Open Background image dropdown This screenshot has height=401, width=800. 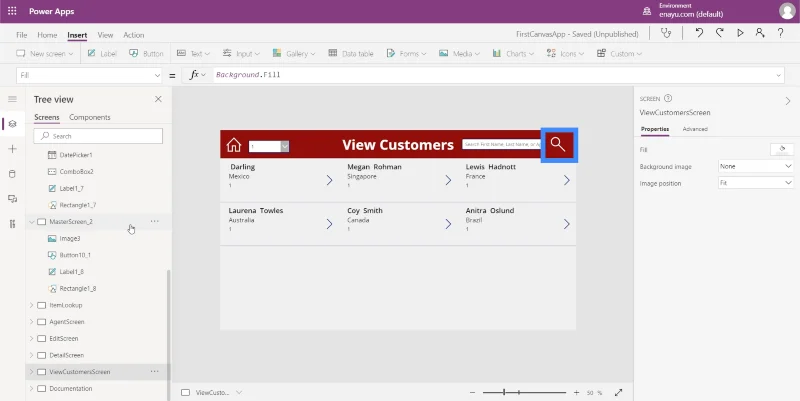pos(756,166)
